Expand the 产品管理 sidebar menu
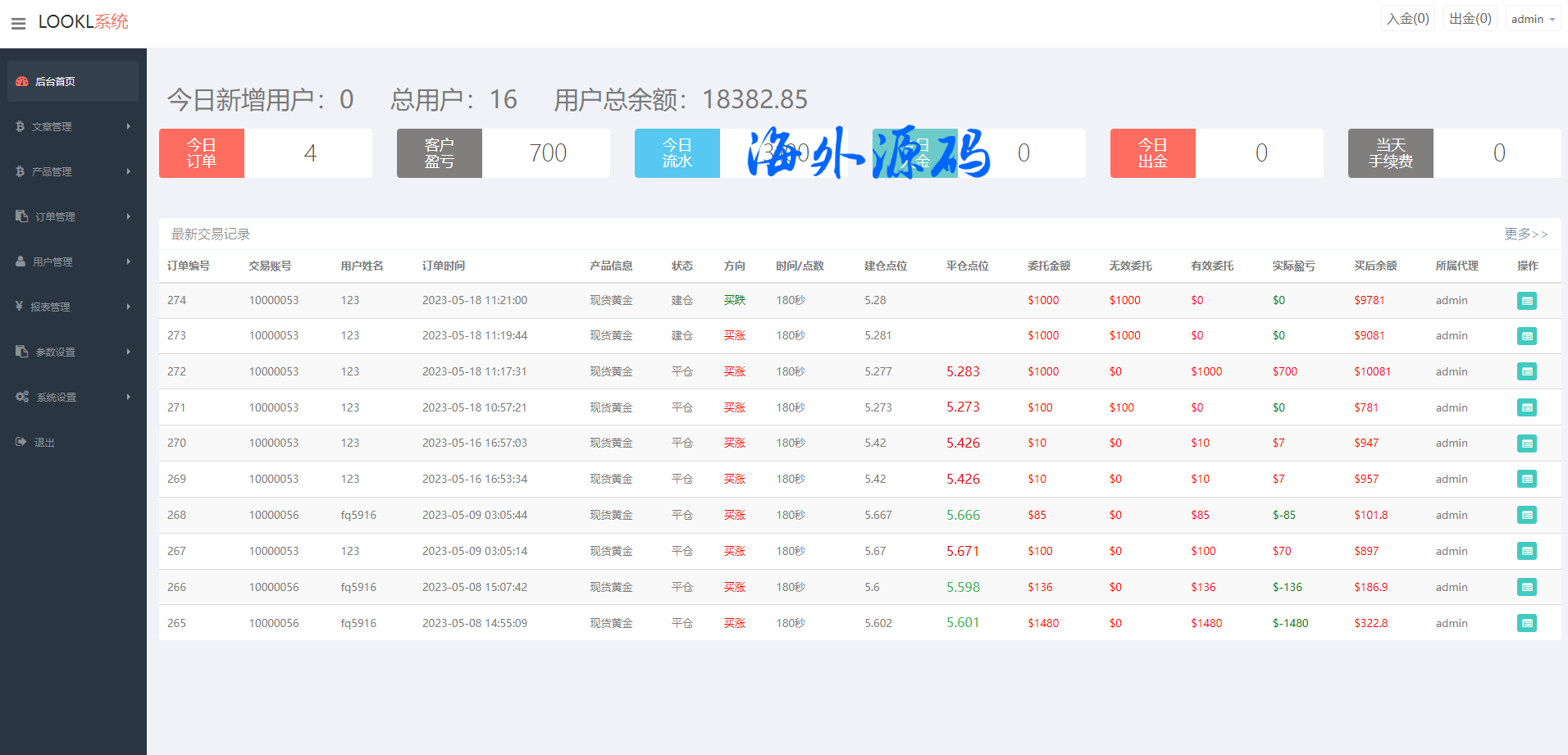 coord(72,171)
